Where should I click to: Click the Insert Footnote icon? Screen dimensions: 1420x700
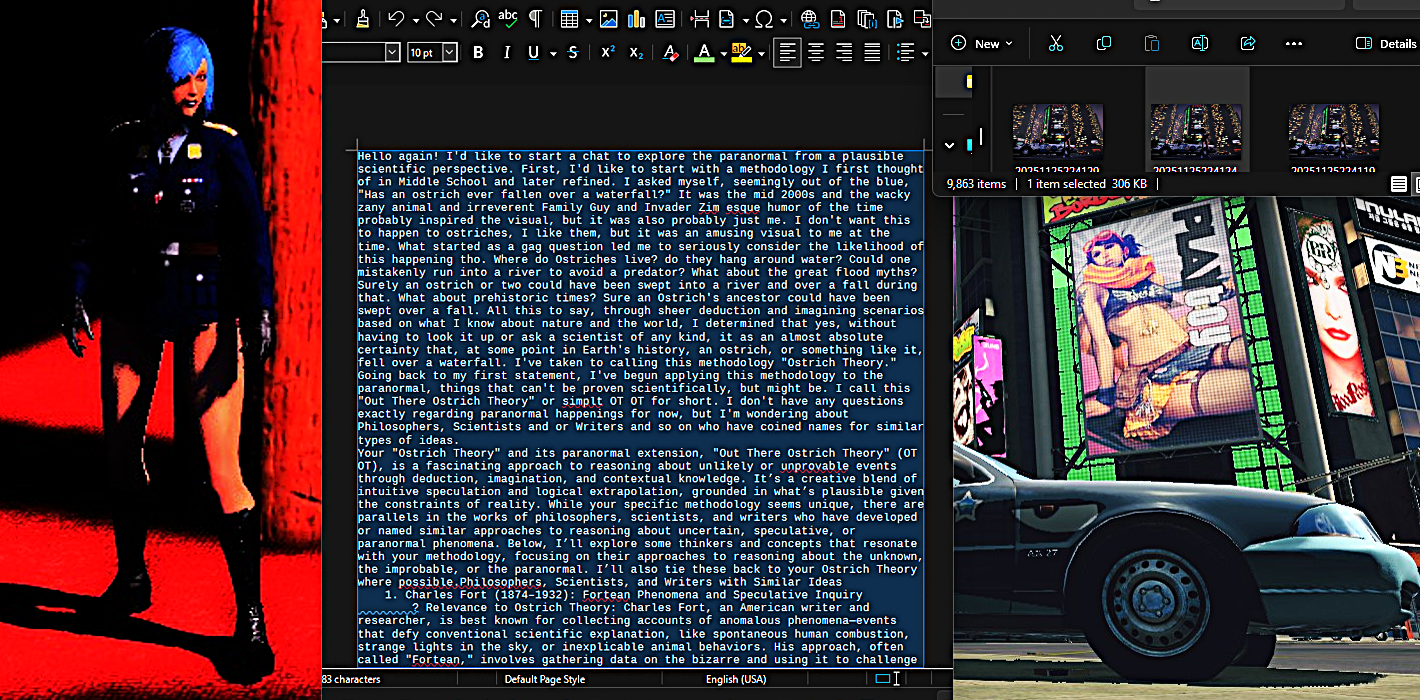tap(838, 18)
